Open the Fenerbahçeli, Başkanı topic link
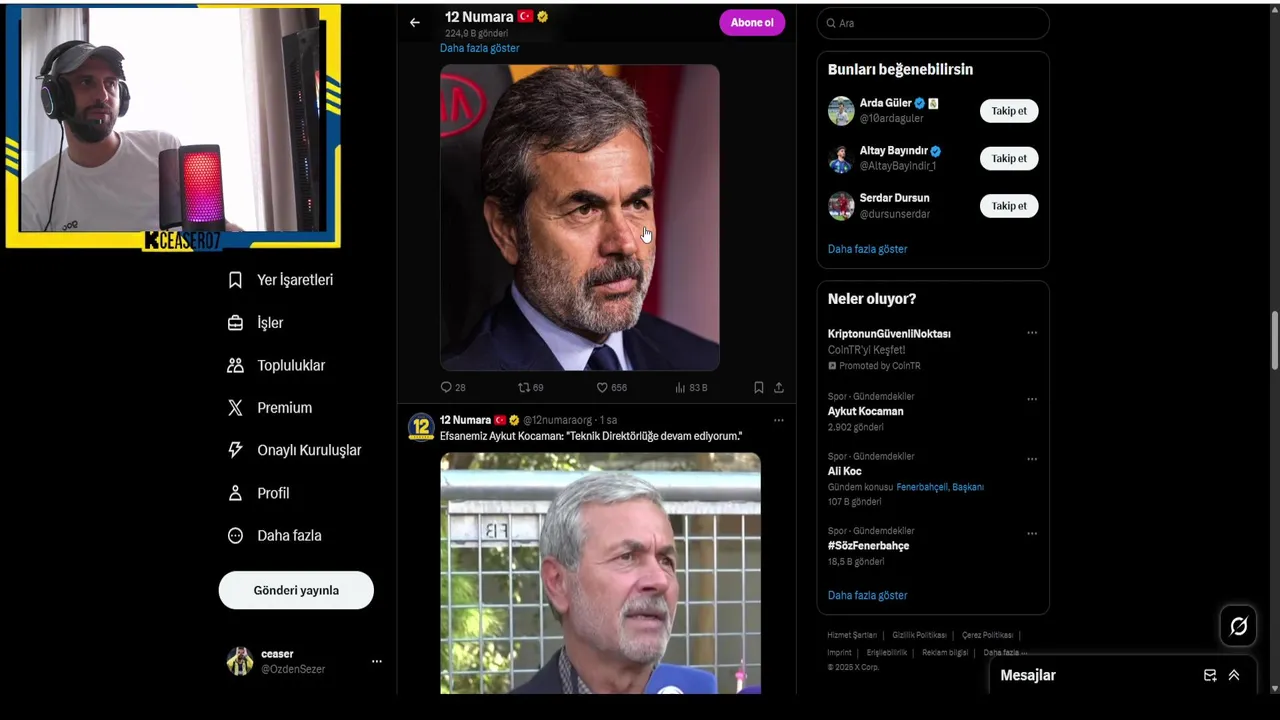Viewport: 1280px width, 720px height. pyautogui.click(x=940, y=487)
